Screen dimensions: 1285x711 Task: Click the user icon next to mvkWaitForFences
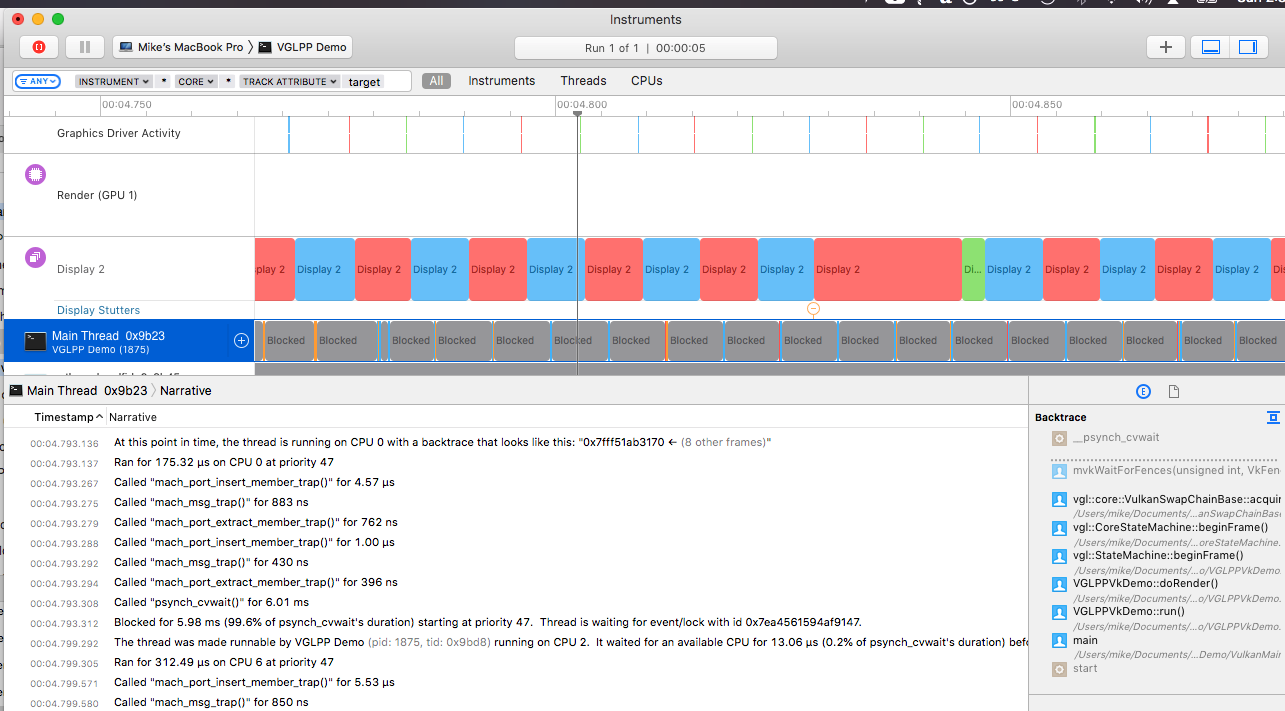click(1059, 471)
